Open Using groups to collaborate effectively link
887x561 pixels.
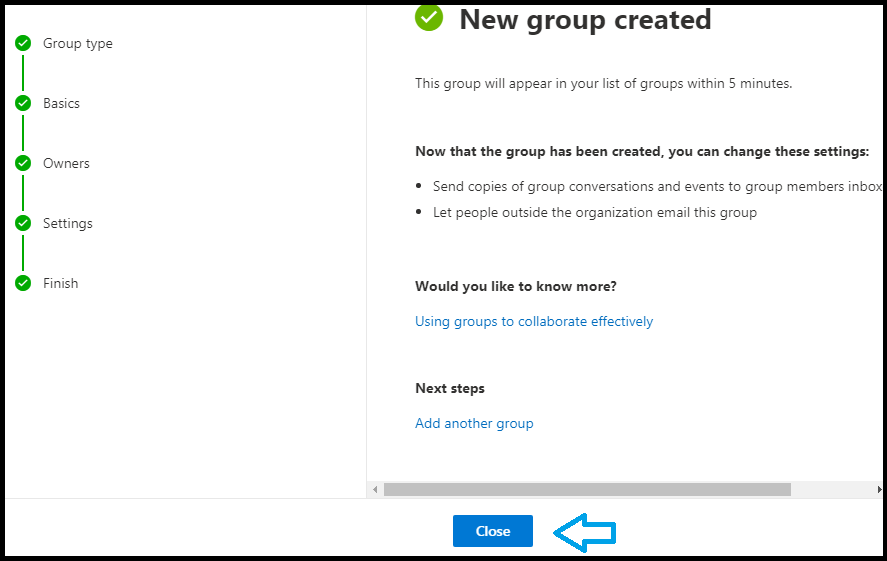coord(534,321)
